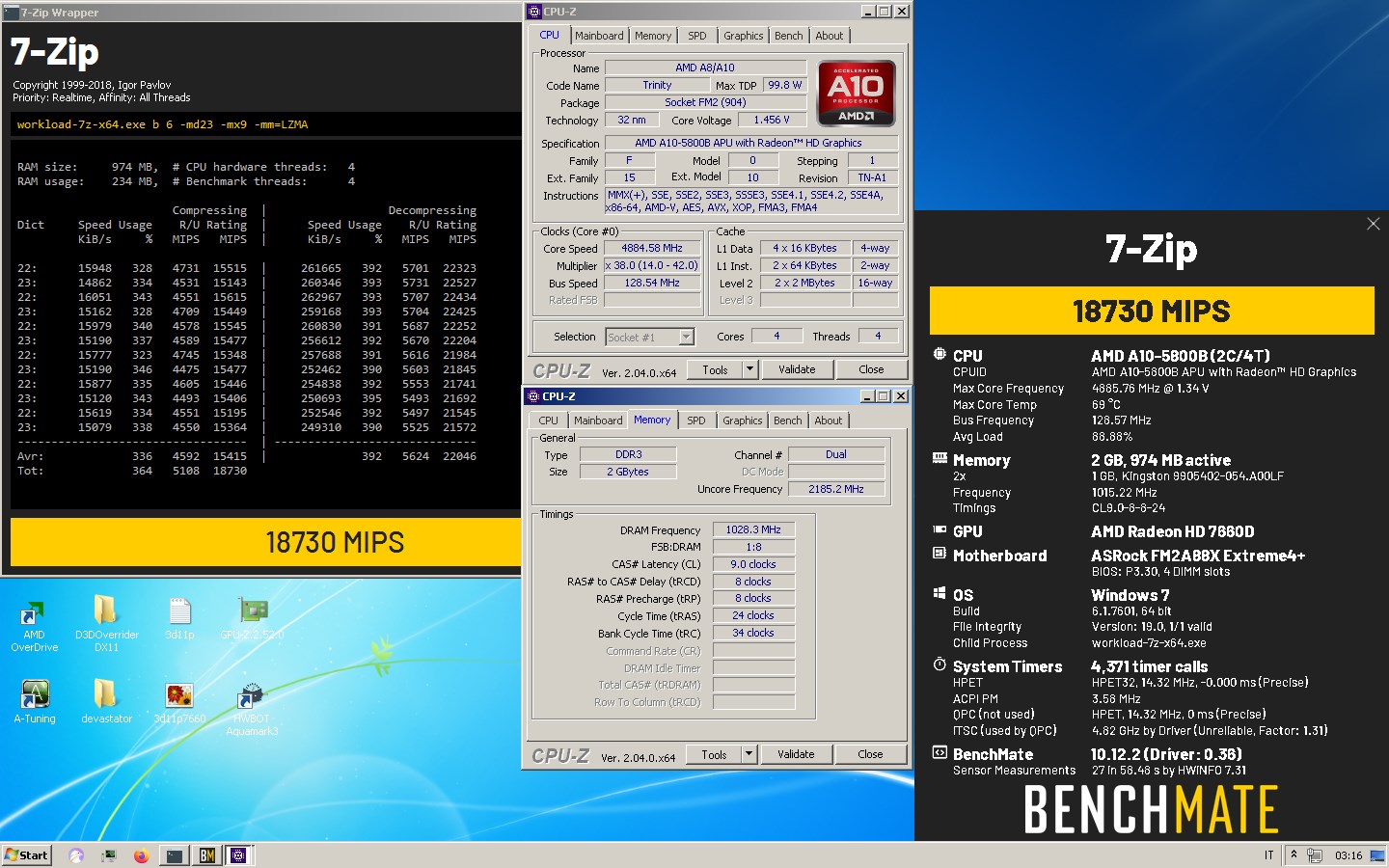Screen dimensions: 1389x868
Task: Expand Tools dropdown arrow in upper CPU-Z
Action: point(749,369)
